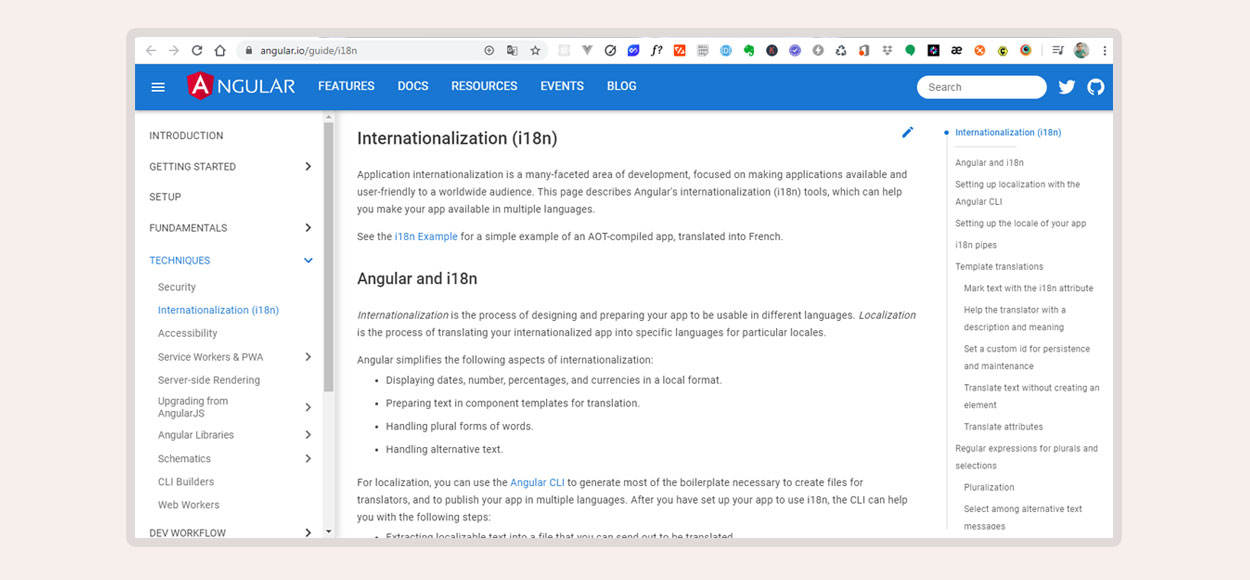1250x580 pixels.
Task: Reload the page
Action: (197, 50)
